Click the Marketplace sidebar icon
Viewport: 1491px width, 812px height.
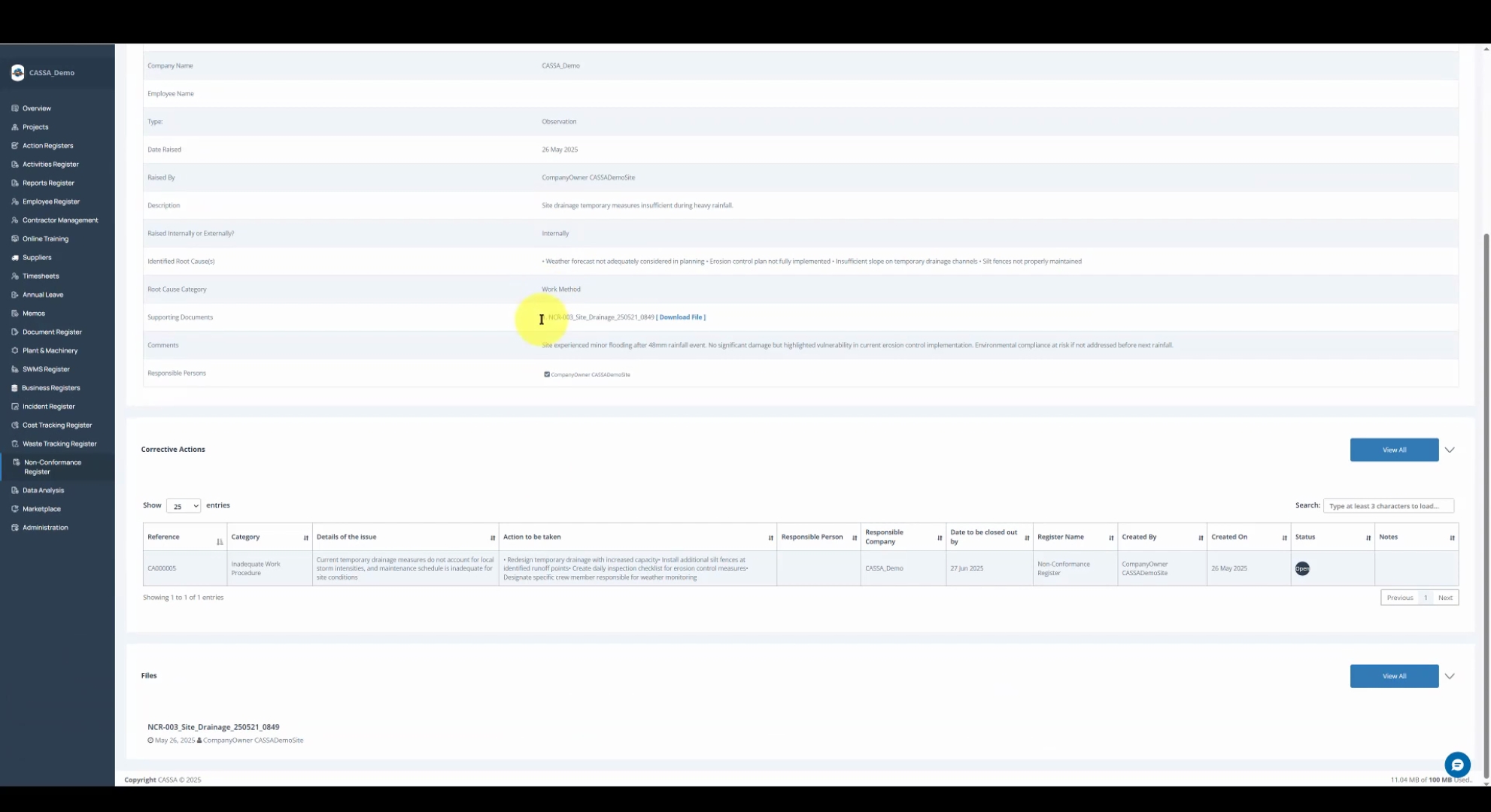[15, 509]
